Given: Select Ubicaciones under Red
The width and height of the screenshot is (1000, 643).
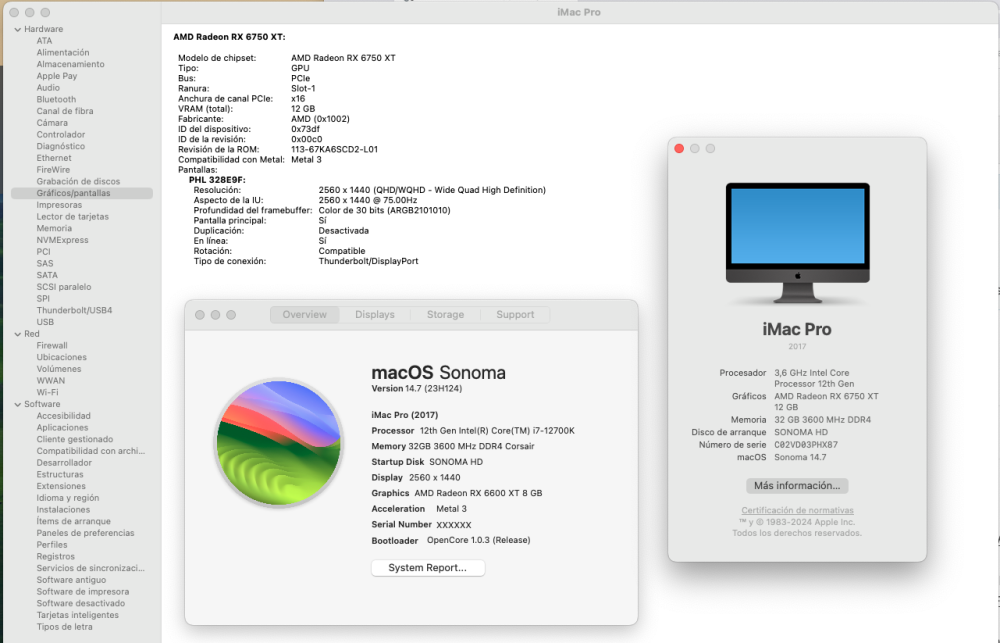Looking at the screenshot, I should 61,357.
